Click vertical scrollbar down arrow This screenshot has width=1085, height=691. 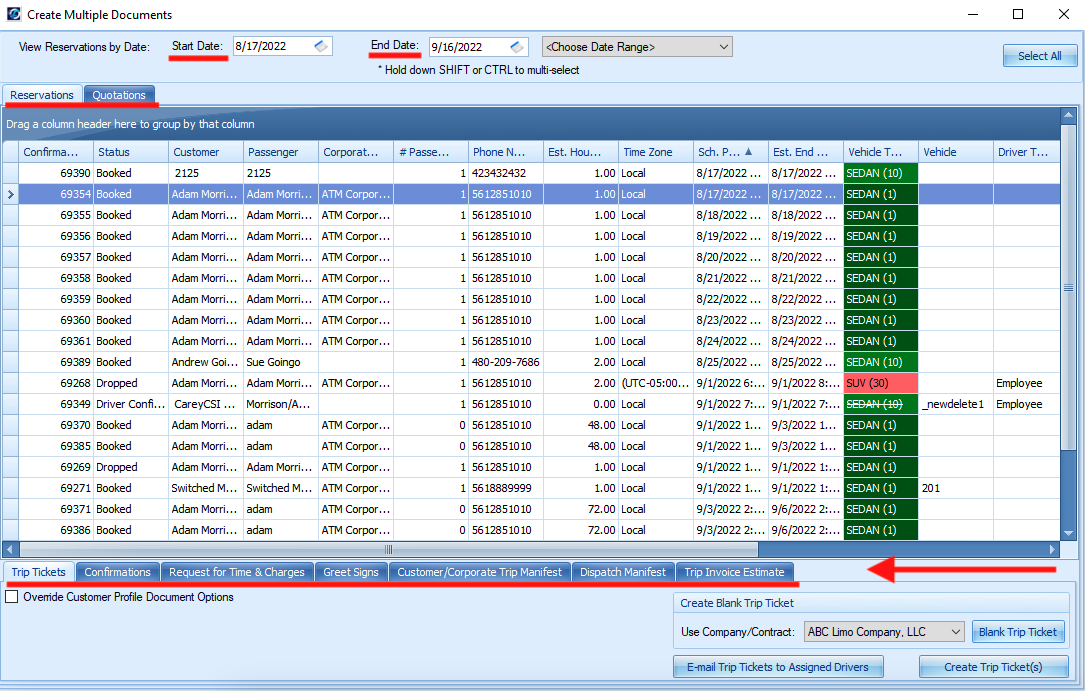pos(1068,533)
